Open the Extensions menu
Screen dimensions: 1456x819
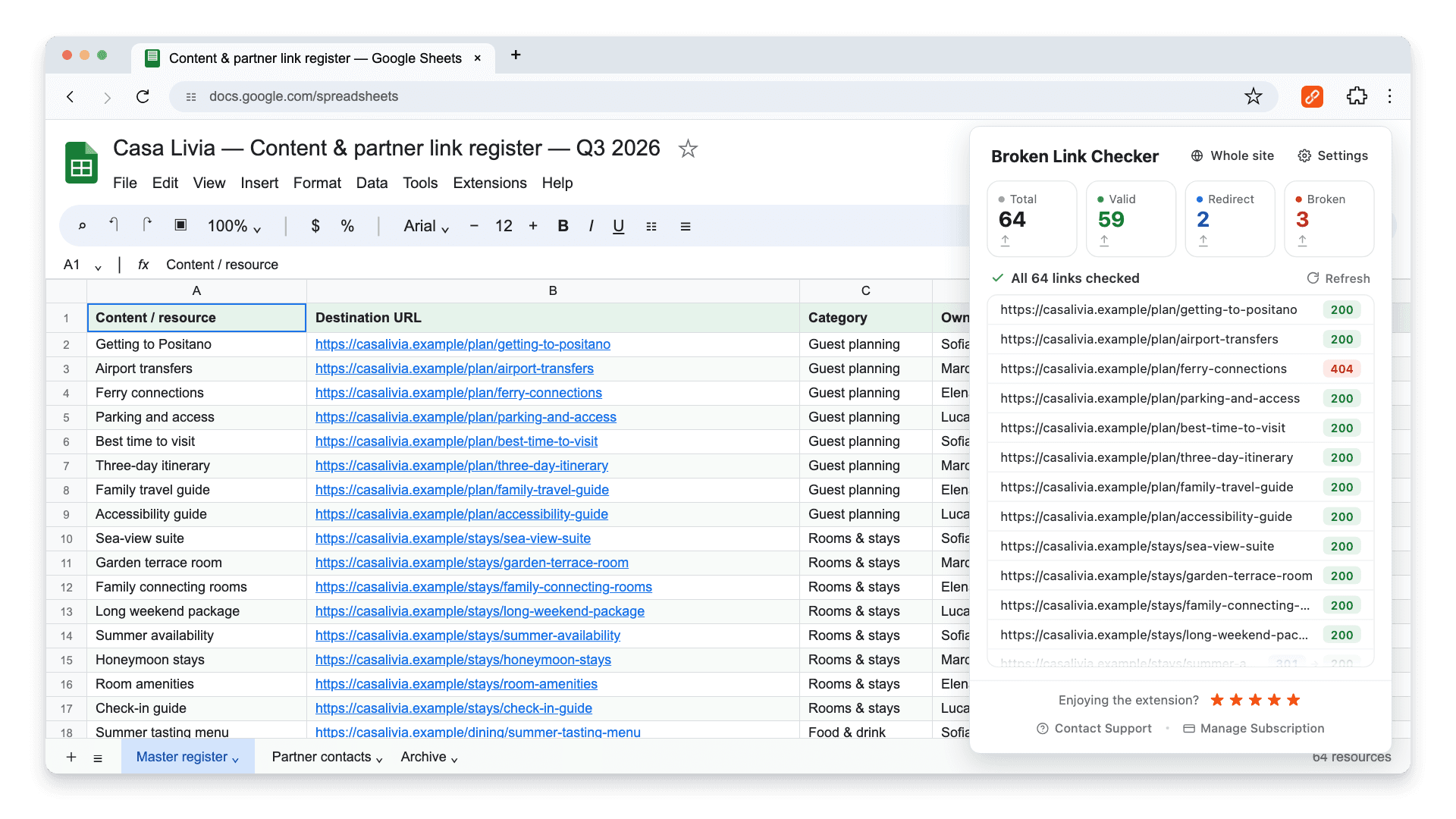[x=490, y=183]
